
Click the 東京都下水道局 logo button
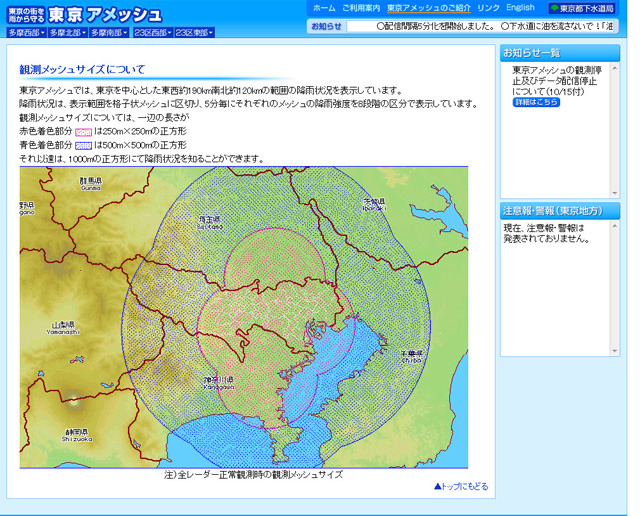pos(582,9)
